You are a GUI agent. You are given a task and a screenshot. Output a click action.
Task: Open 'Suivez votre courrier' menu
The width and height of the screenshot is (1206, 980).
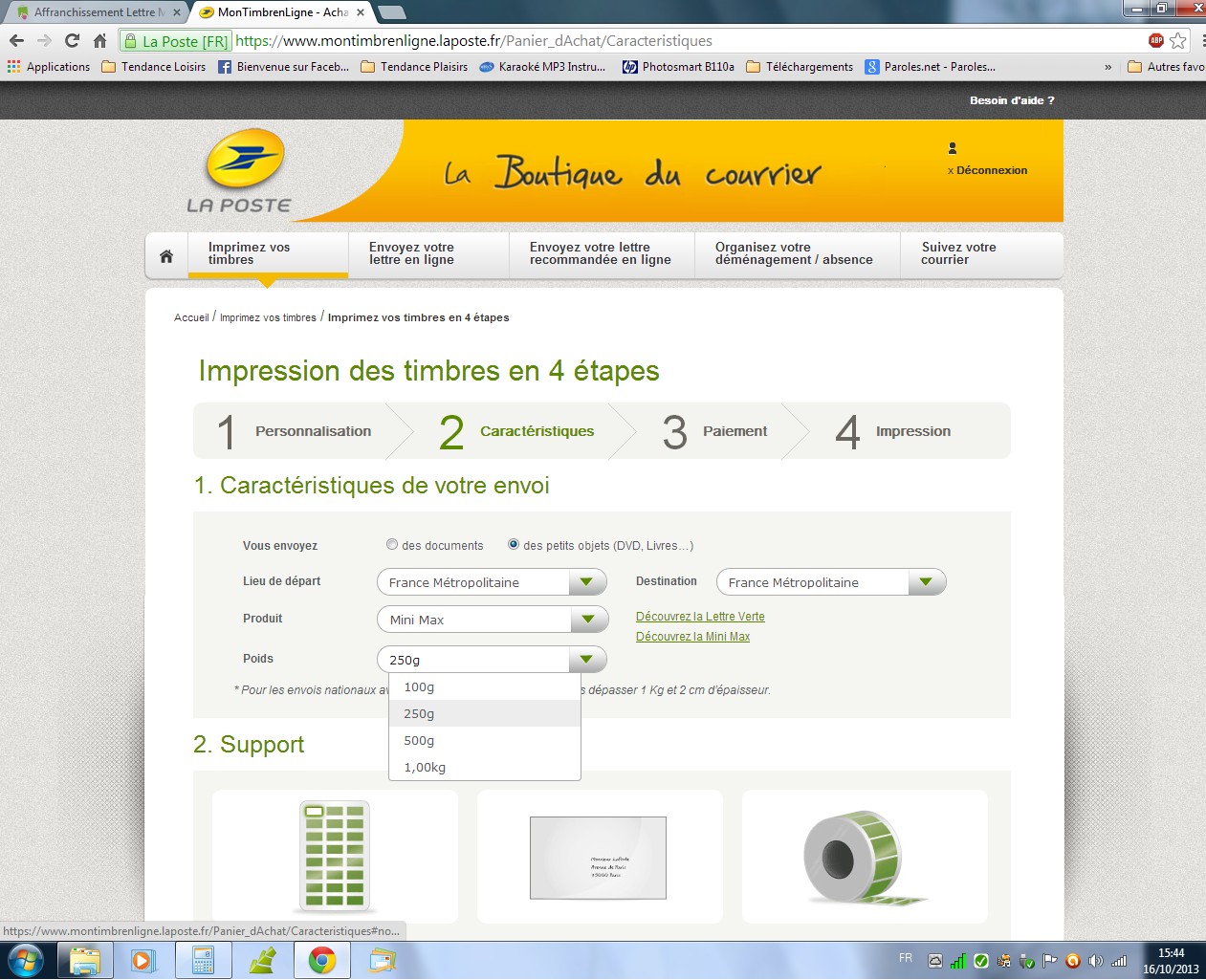[x=980, y=253]
